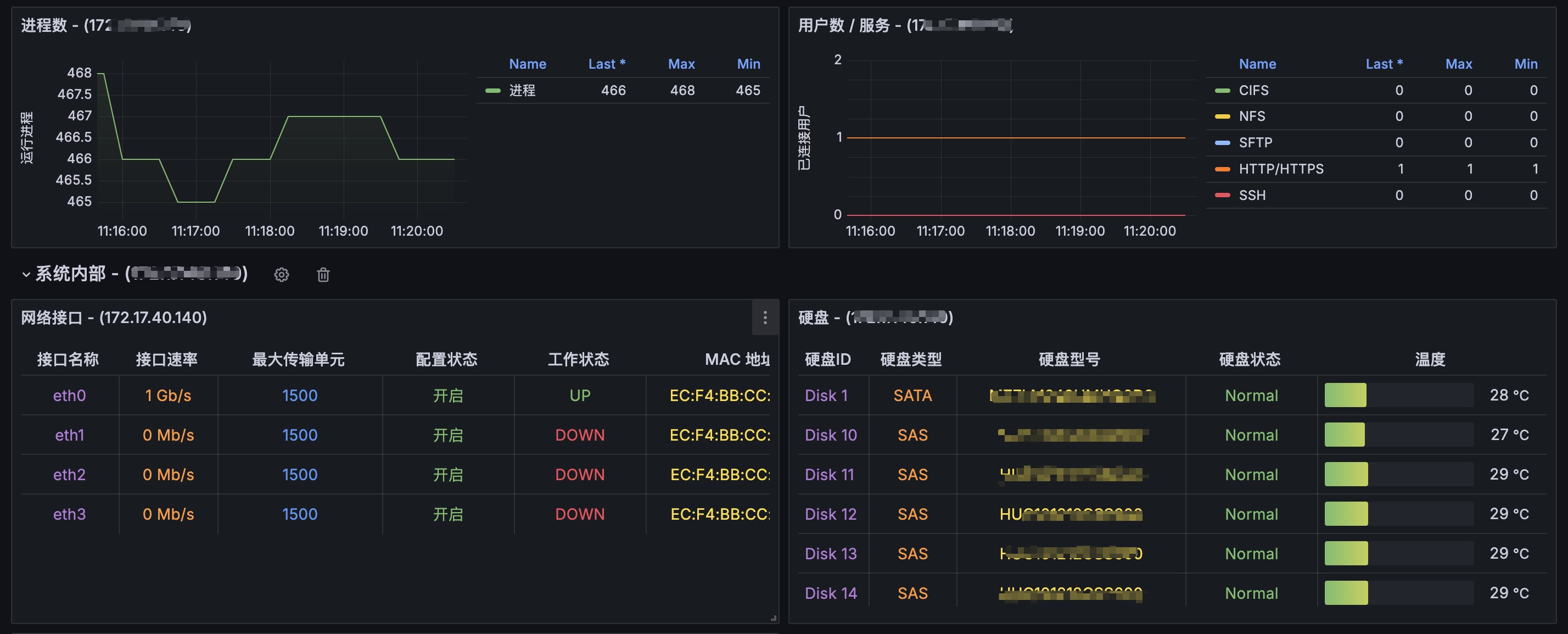1568x634 pixels.
Task: Sort process legend by Last column
Action: [606, 64]
